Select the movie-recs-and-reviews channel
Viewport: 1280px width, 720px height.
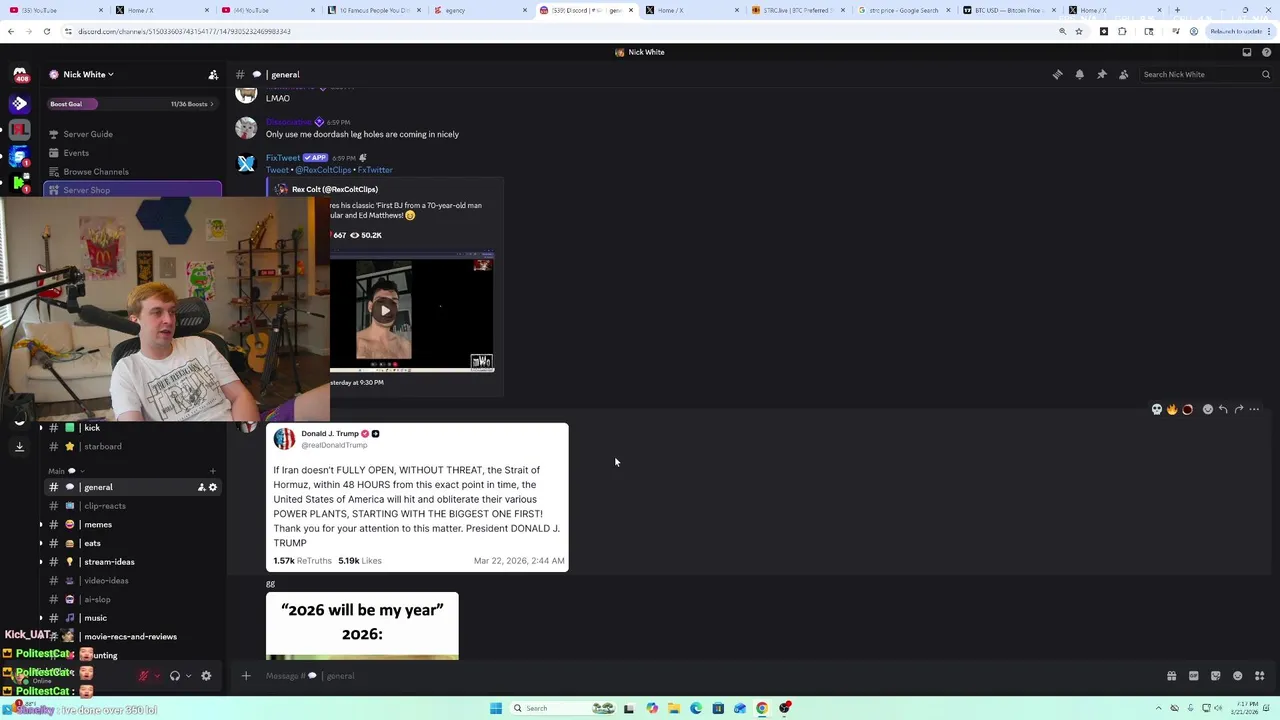(130, 637)
